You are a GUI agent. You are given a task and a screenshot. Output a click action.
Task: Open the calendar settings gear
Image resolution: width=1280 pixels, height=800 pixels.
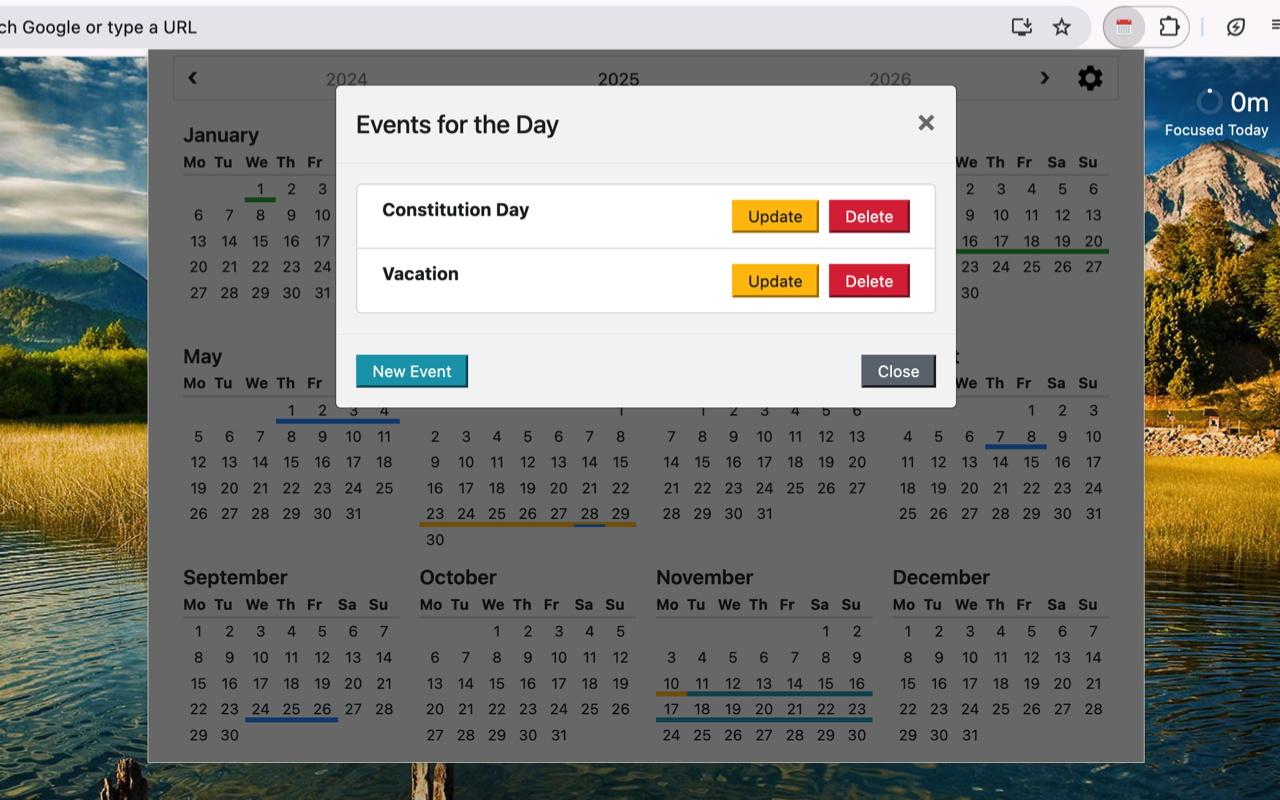pos(1090,78)
